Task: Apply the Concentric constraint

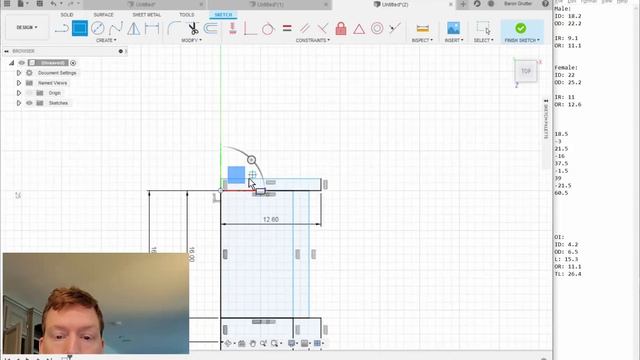Action: (377, 29)
